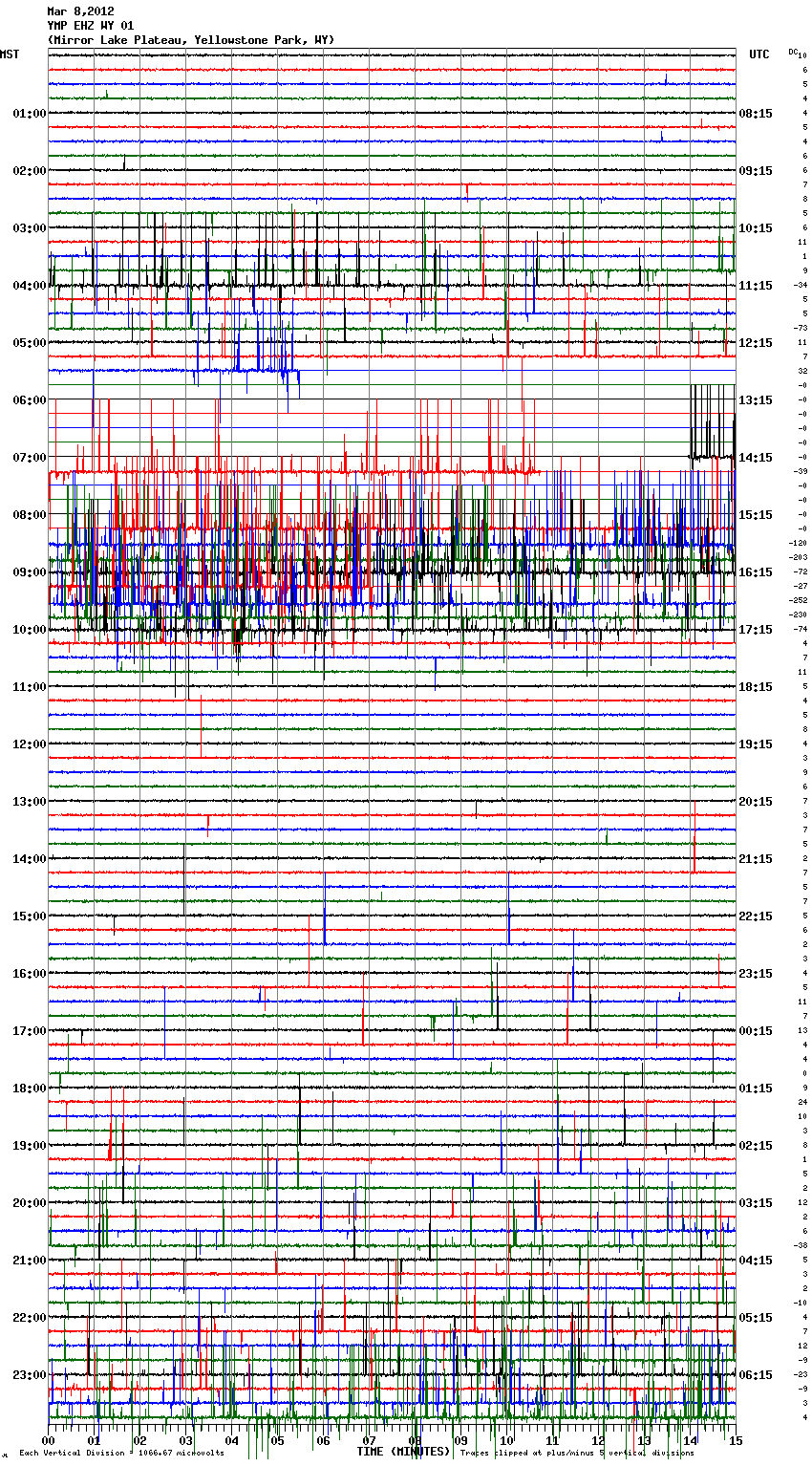The height and width of the screenshot is (1466, 812).
Task: Click the UTC time label "22:15"
Action: (x=756, y=916)
